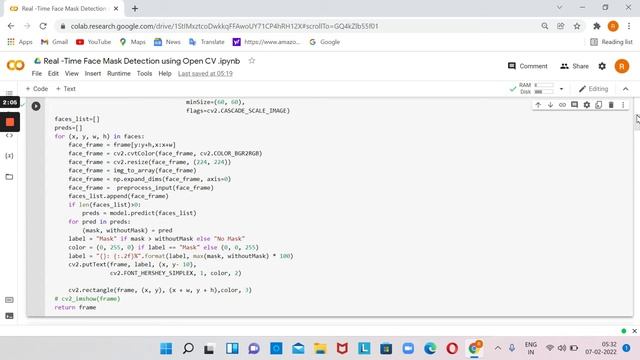
Task: Open the Insert menu
Action: (93, 73)
